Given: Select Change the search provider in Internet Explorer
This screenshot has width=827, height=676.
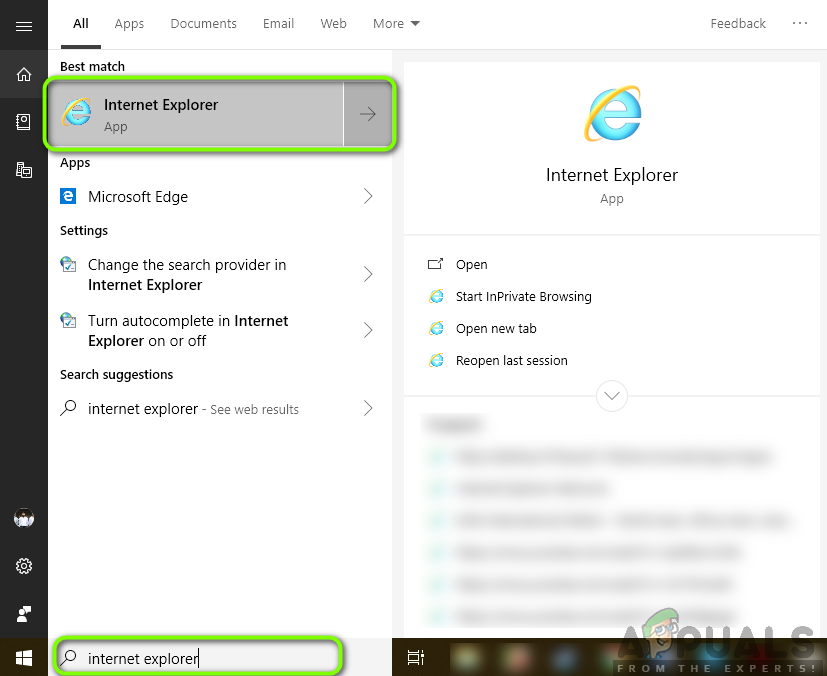Looking at the screenshot, I should [220, 274].
